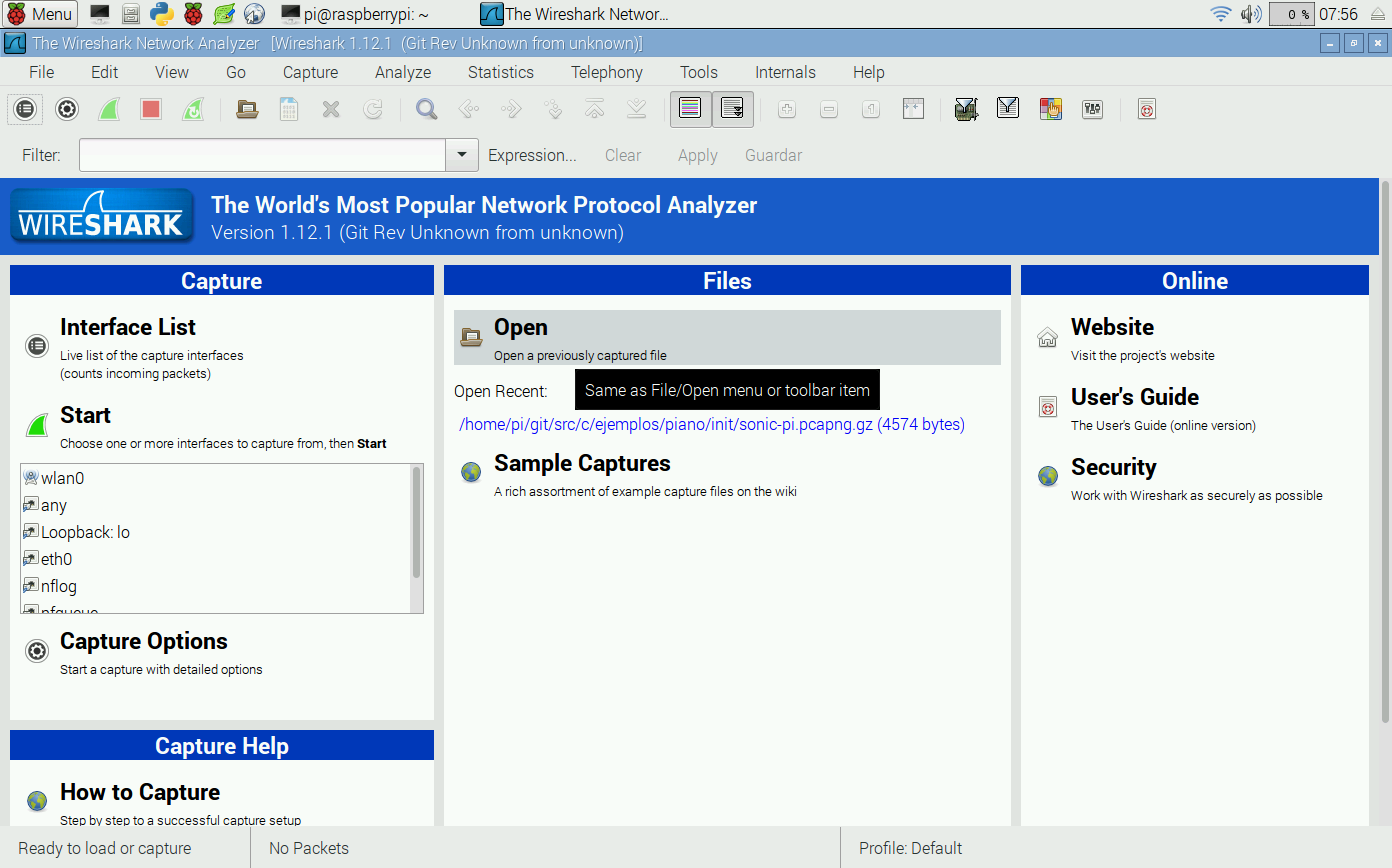Open the Statistics menu
Viewport: 1392px width, 868px height.
pyautogui.click(x=500, y=72)
